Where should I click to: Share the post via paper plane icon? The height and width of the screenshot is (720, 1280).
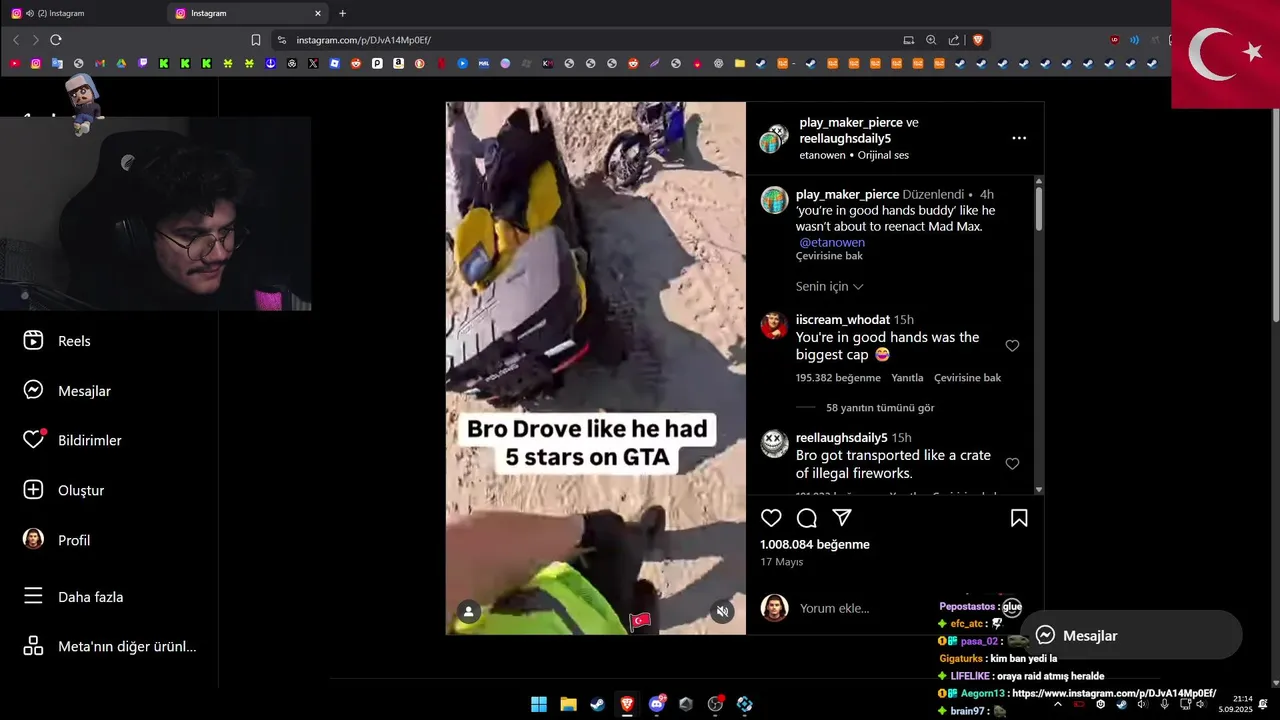click(842, 518)
